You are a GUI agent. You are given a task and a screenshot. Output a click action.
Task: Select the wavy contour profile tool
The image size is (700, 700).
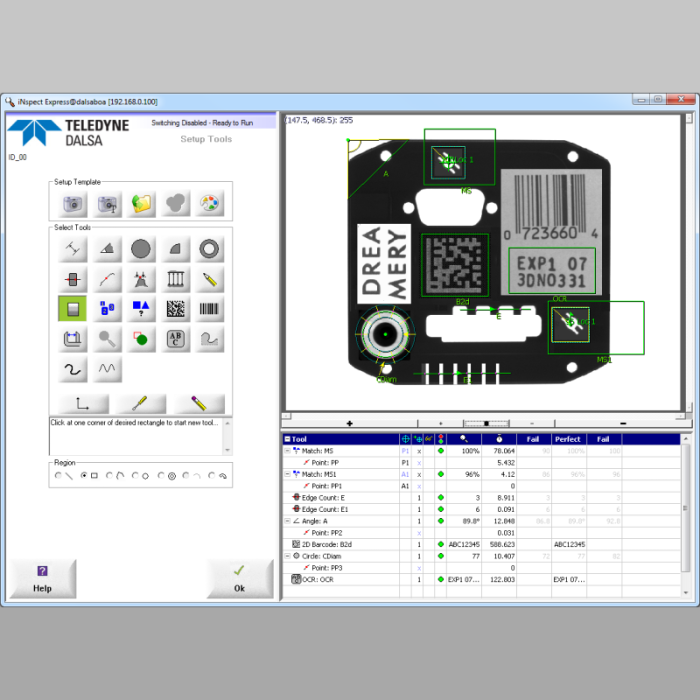click(209, 339)
